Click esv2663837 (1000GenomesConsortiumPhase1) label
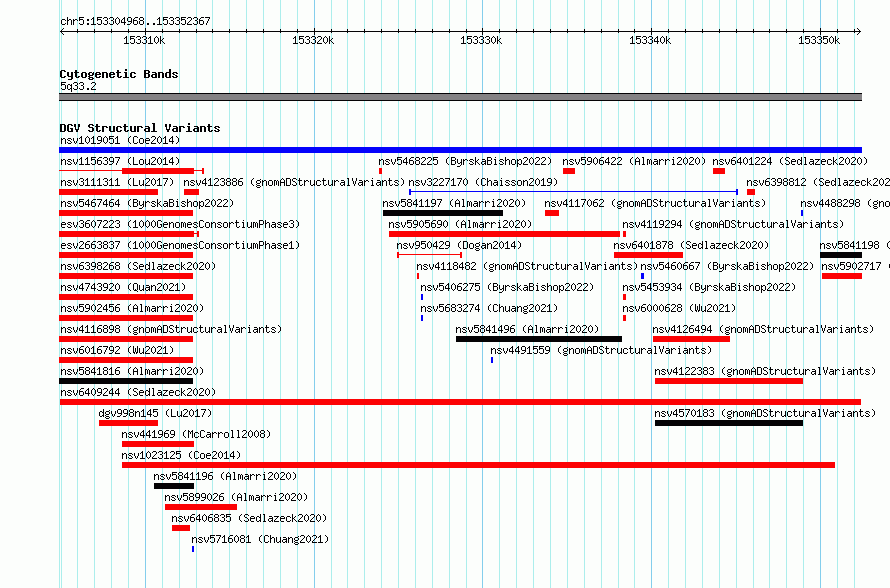Viewport: 890px width, 588px height. click(x=180, y=245)
